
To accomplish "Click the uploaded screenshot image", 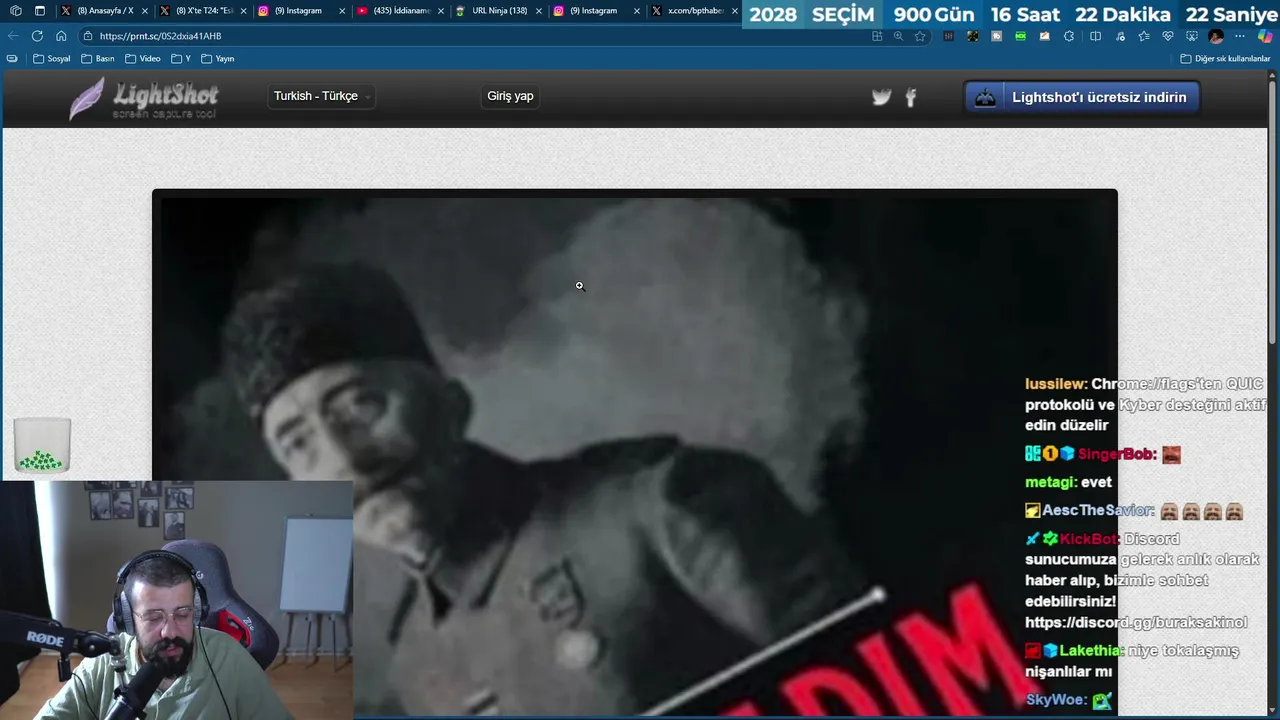I will tap(634, 456).
